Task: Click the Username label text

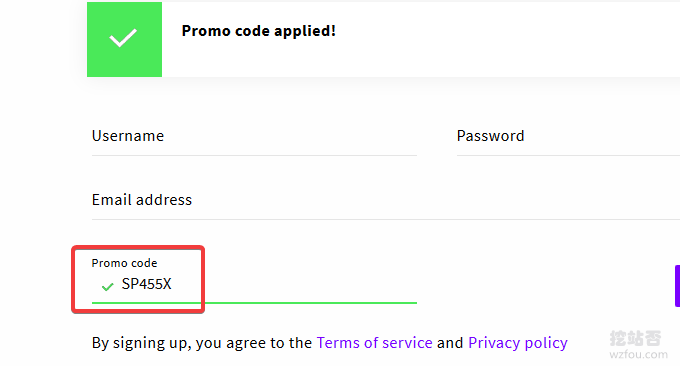Action: [x=128, y=136]
